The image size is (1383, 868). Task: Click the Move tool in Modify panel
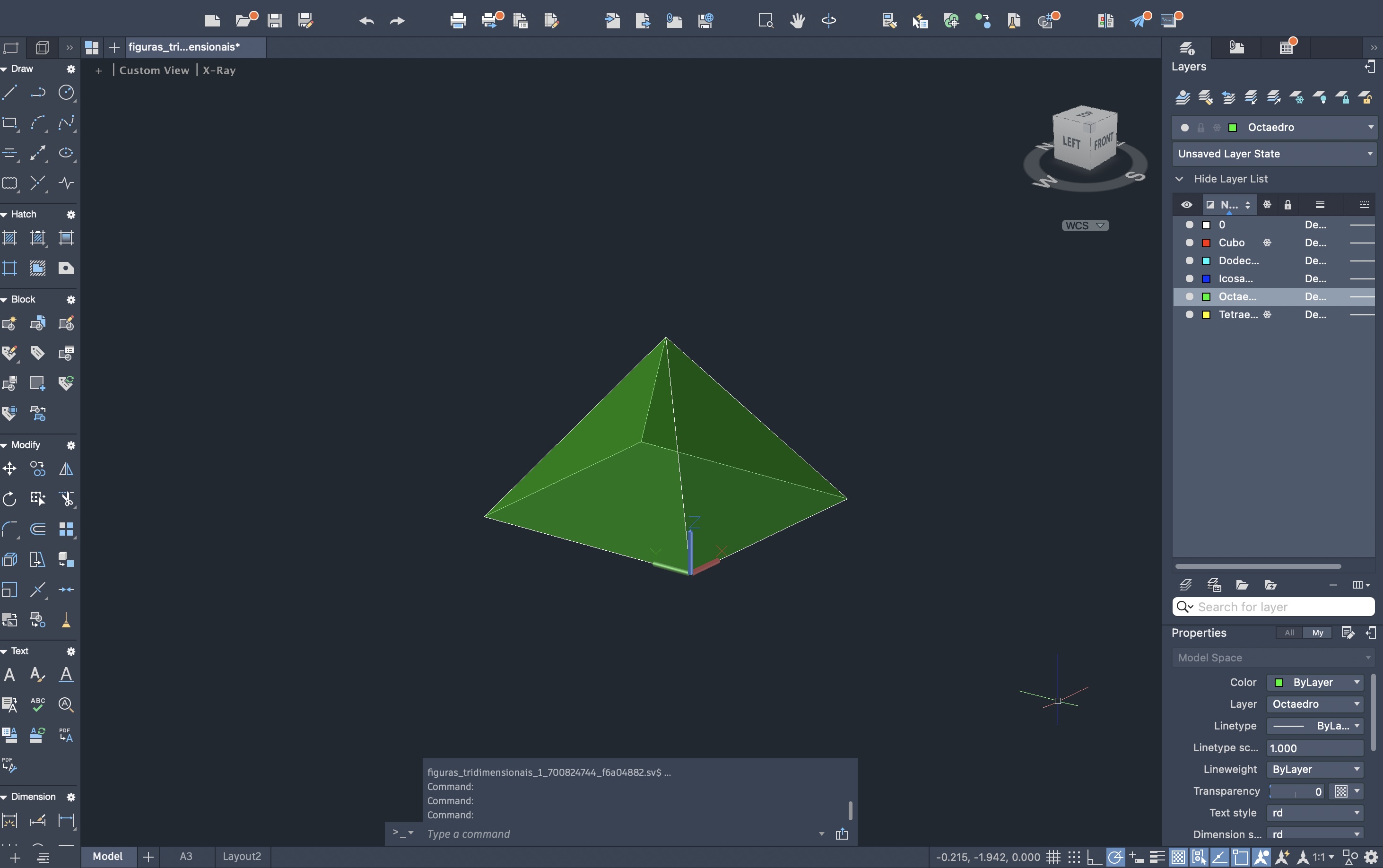click(x=10, y=469)
